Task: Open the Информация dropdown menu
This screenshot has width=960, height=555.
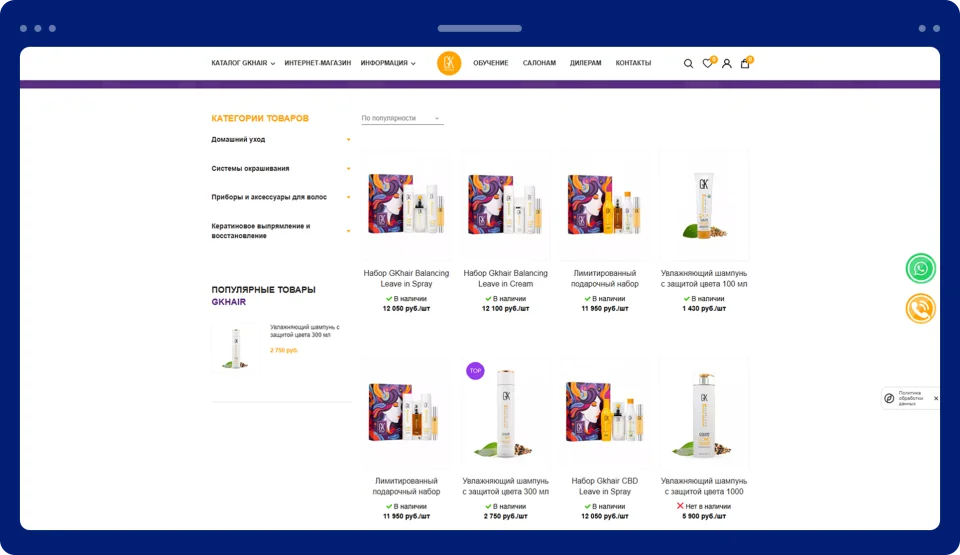Action: click(388, 63)
